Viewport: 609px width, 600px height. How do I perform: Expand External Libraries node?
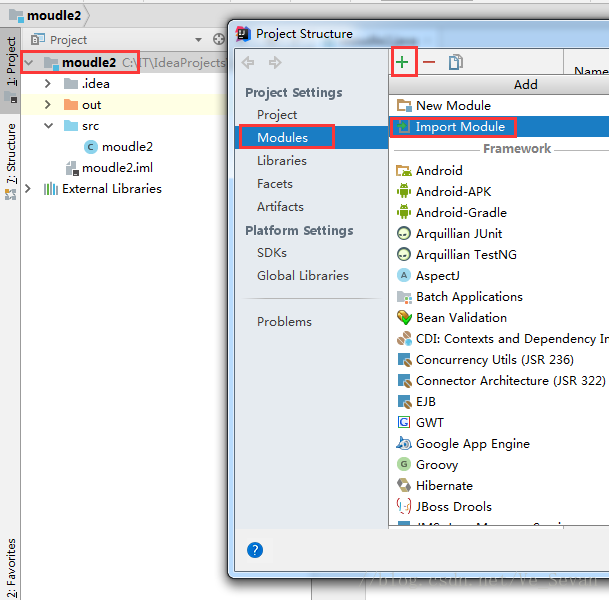(28, 188)
